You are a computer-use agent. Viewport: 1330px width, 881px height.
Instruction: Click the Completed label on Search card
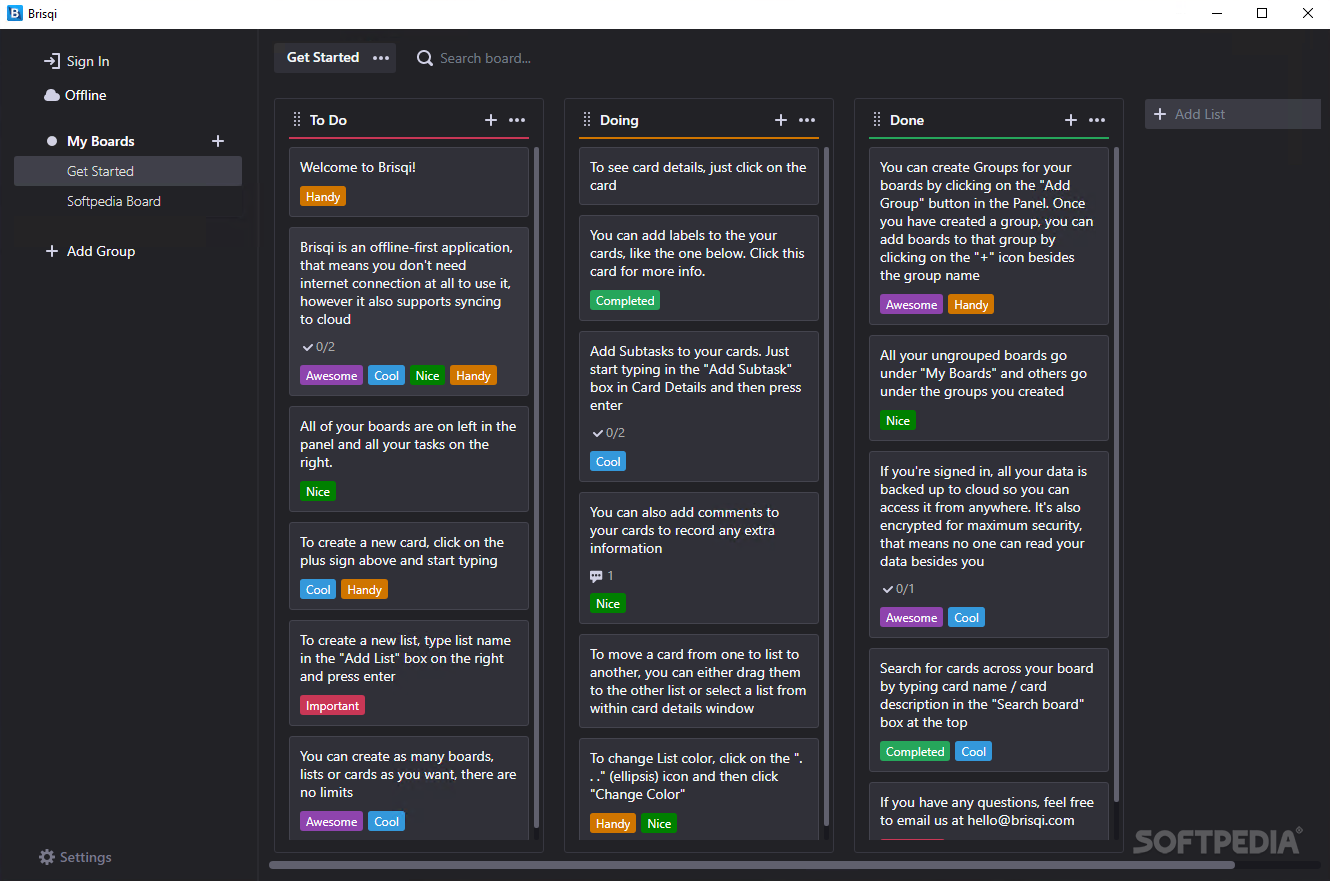pos(915,752)
